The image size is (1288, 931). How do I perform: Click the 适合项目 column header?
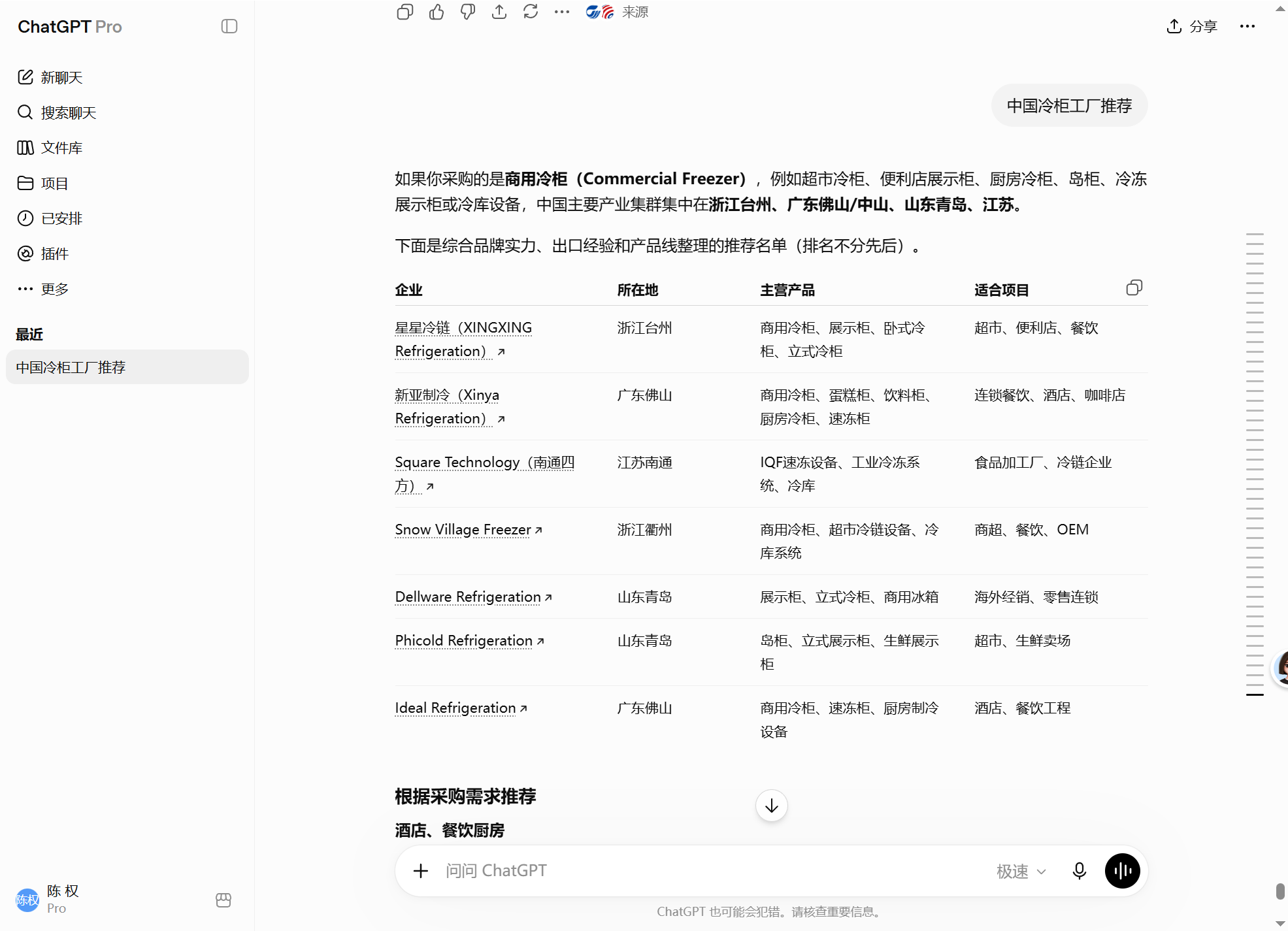pos(1002,290)
